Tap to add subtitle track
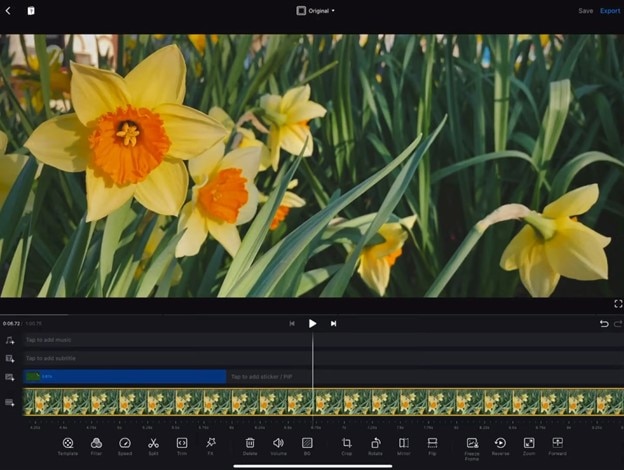The width and height of the screenshot is (624, 470). (x=323, y=358)
